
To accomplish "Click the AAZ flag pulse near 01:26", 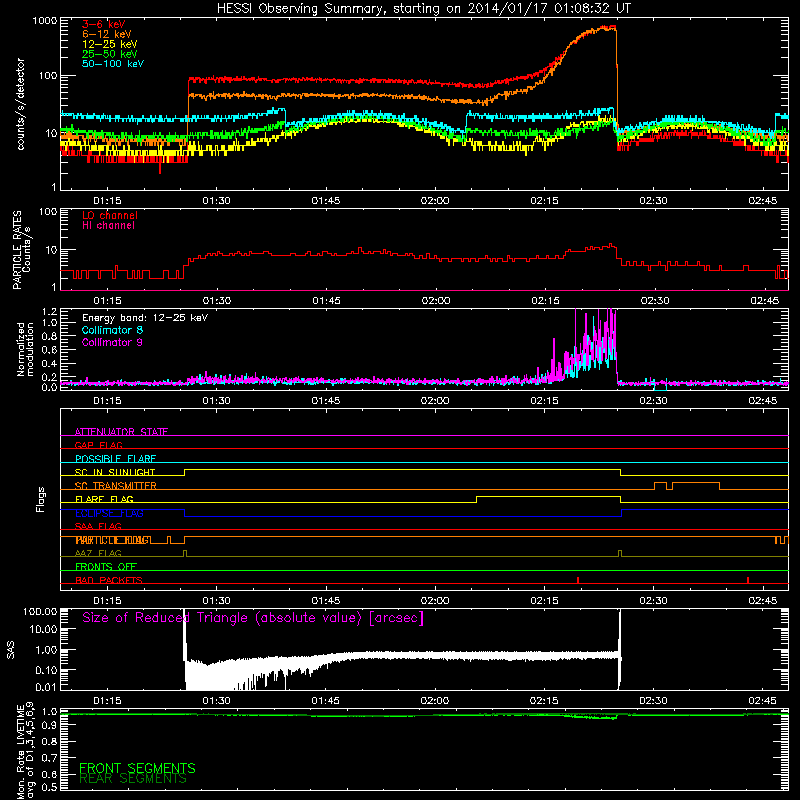I will click(x=185, y=553).
